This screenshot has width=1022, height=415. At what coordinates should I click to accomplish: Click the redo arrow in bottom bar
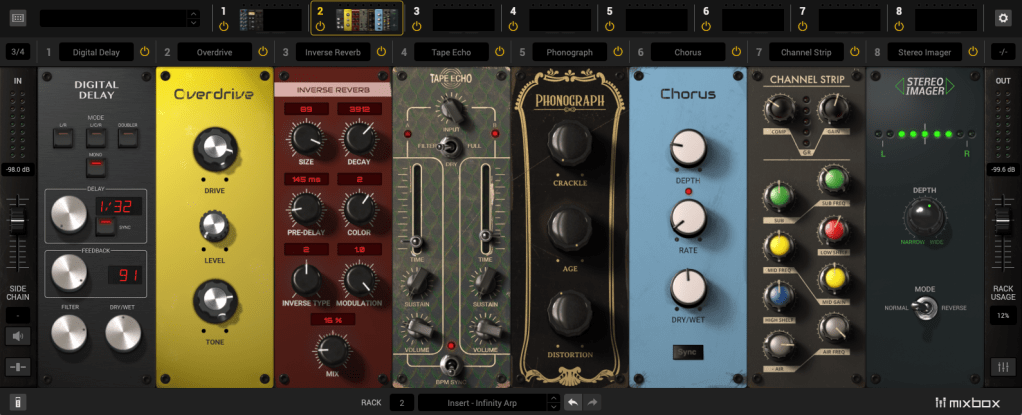tap(592, 402)
